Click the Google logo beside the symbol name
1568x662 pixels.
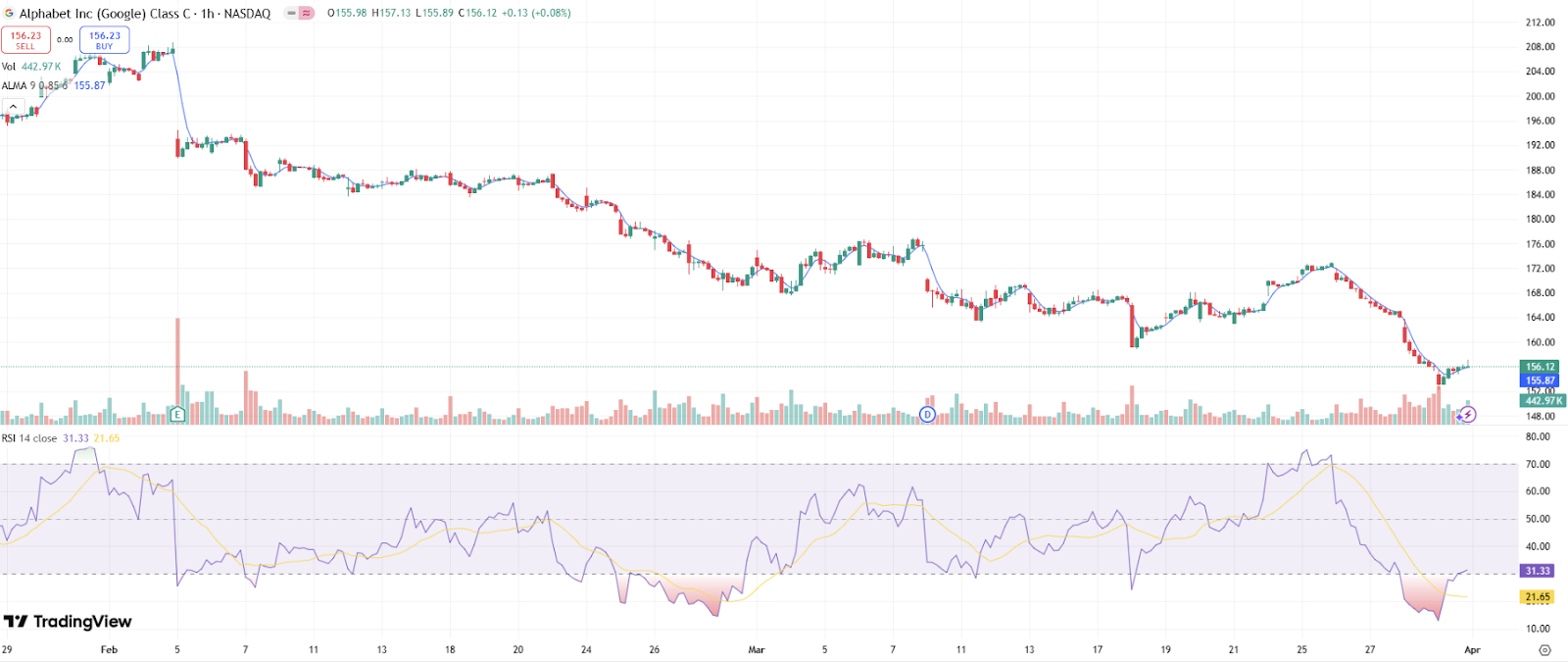pos(10,14)
